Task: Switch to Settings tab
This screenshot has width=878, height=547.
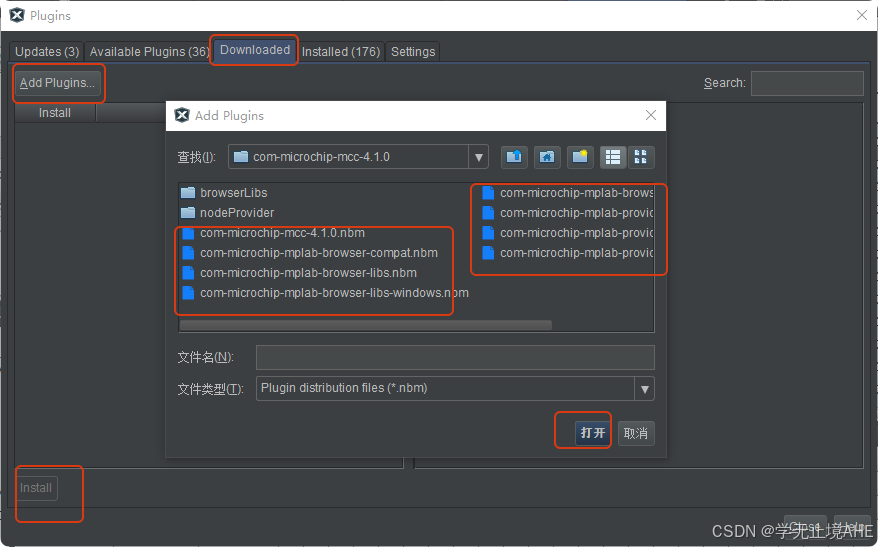Action: pos(413,52)
